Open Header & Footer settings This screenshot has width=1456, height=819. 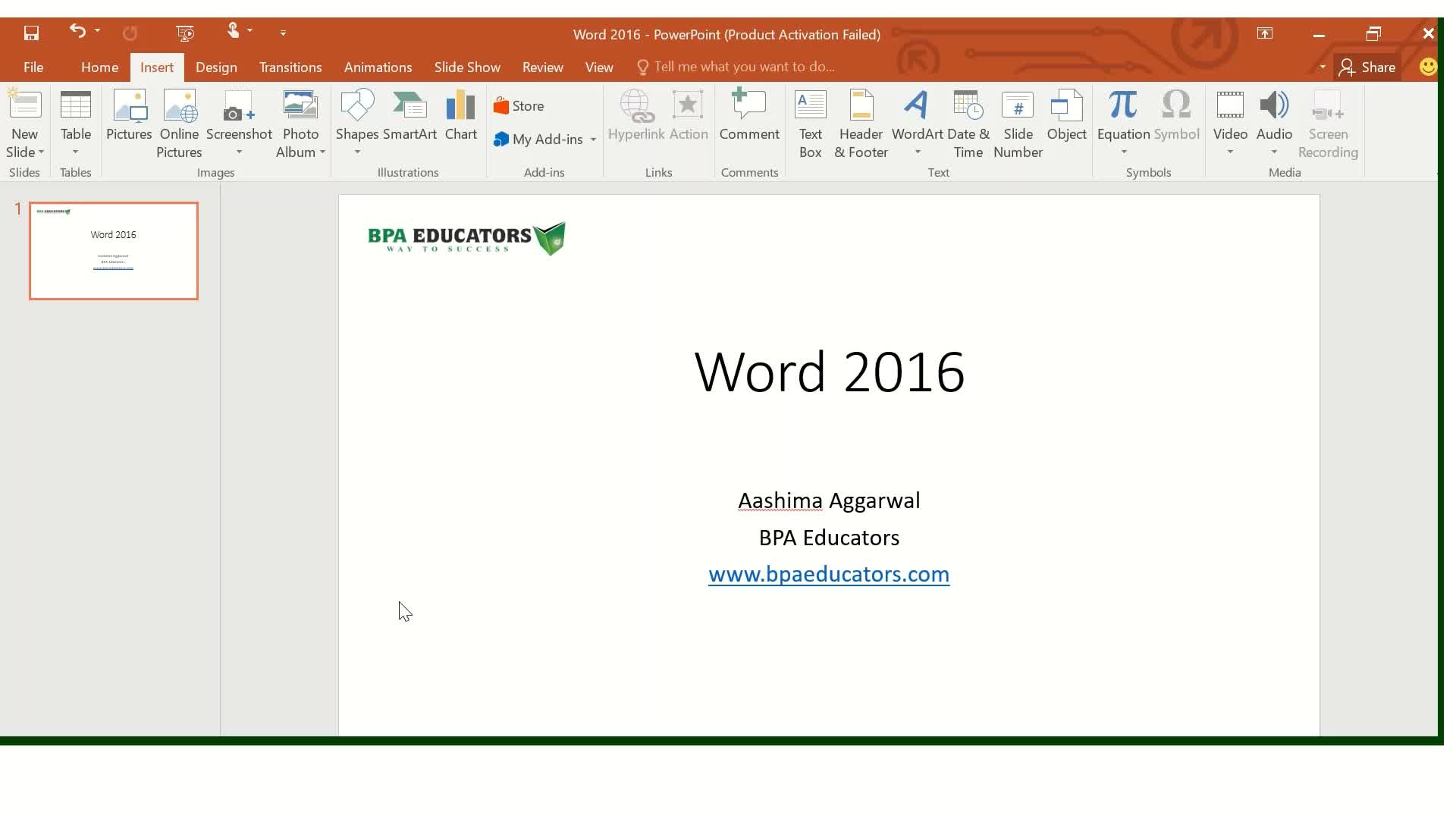pos(861,124)
